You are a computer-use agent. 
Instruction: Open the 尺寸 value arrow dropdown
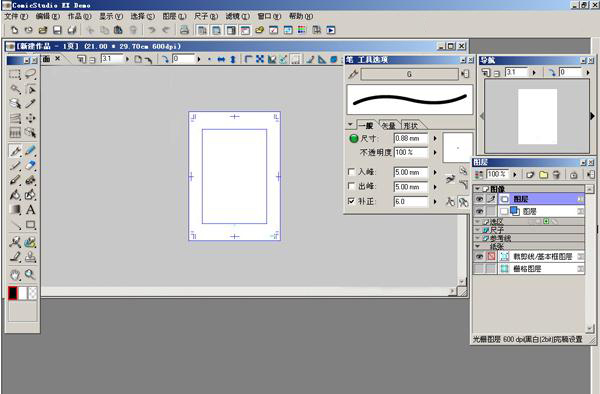(x=435, y=138)
